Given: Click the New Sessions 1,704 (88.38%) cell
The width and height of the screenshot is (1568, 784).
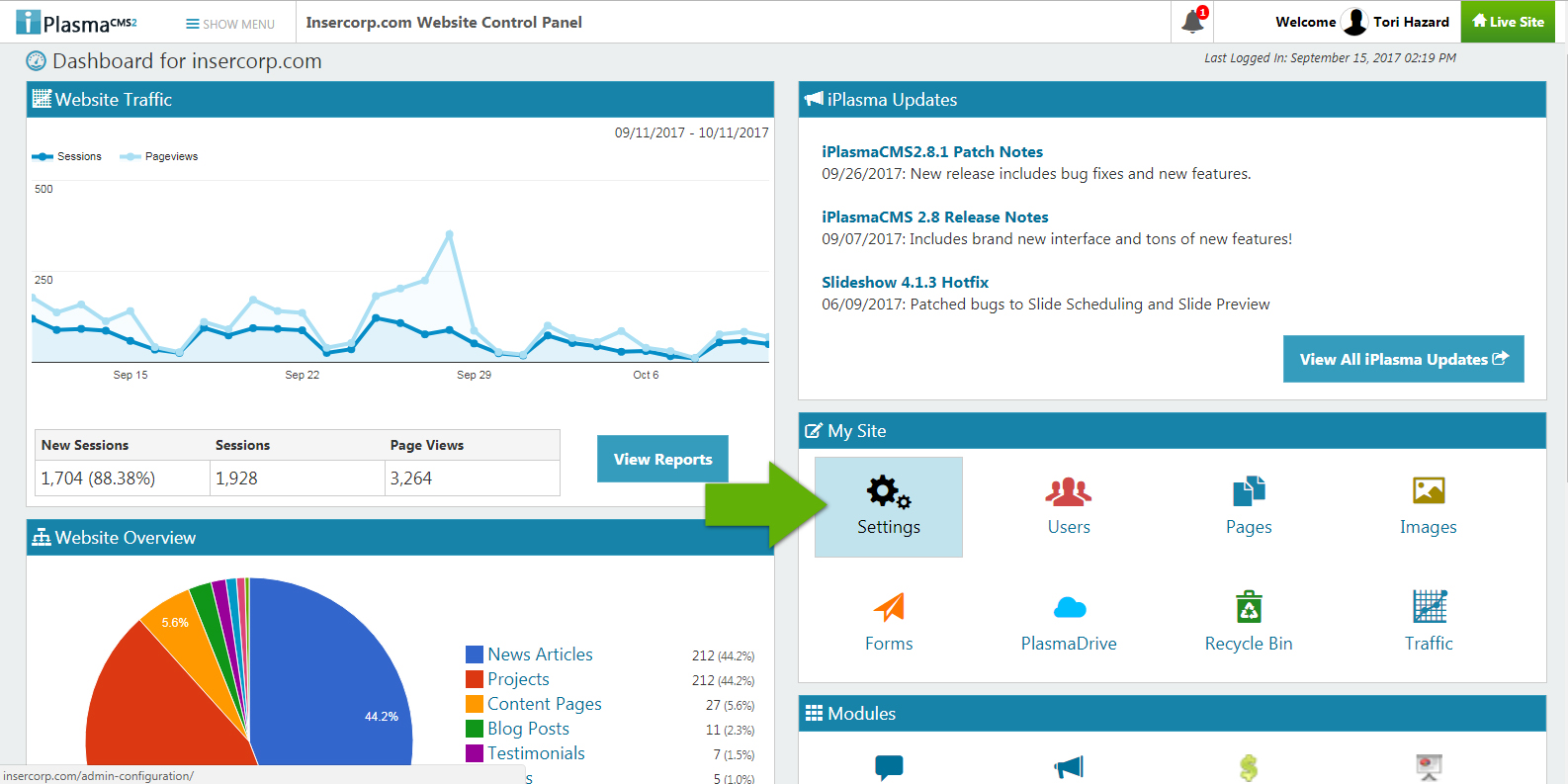Looking at the screenshot, I should [122, 478].
